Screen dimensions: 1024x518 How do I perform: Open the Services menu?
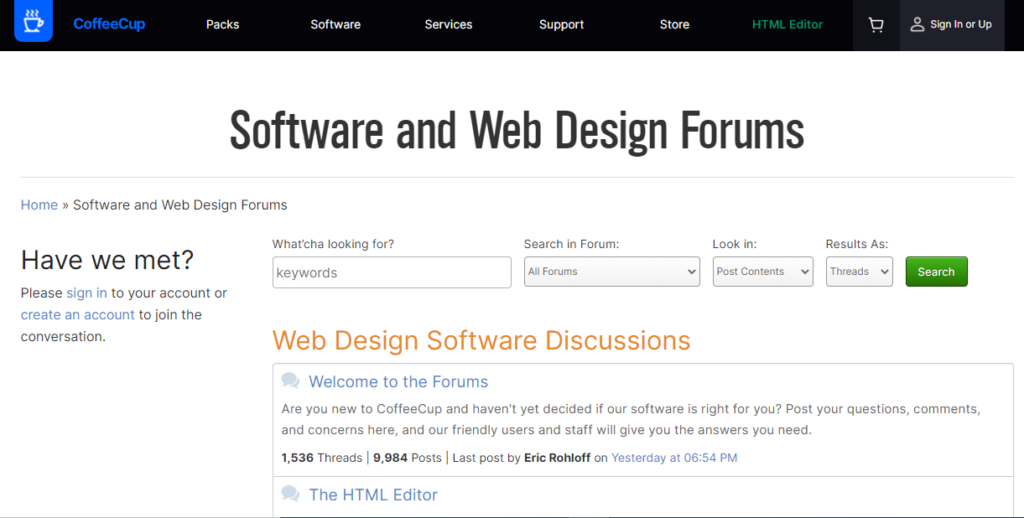(449, 25)
